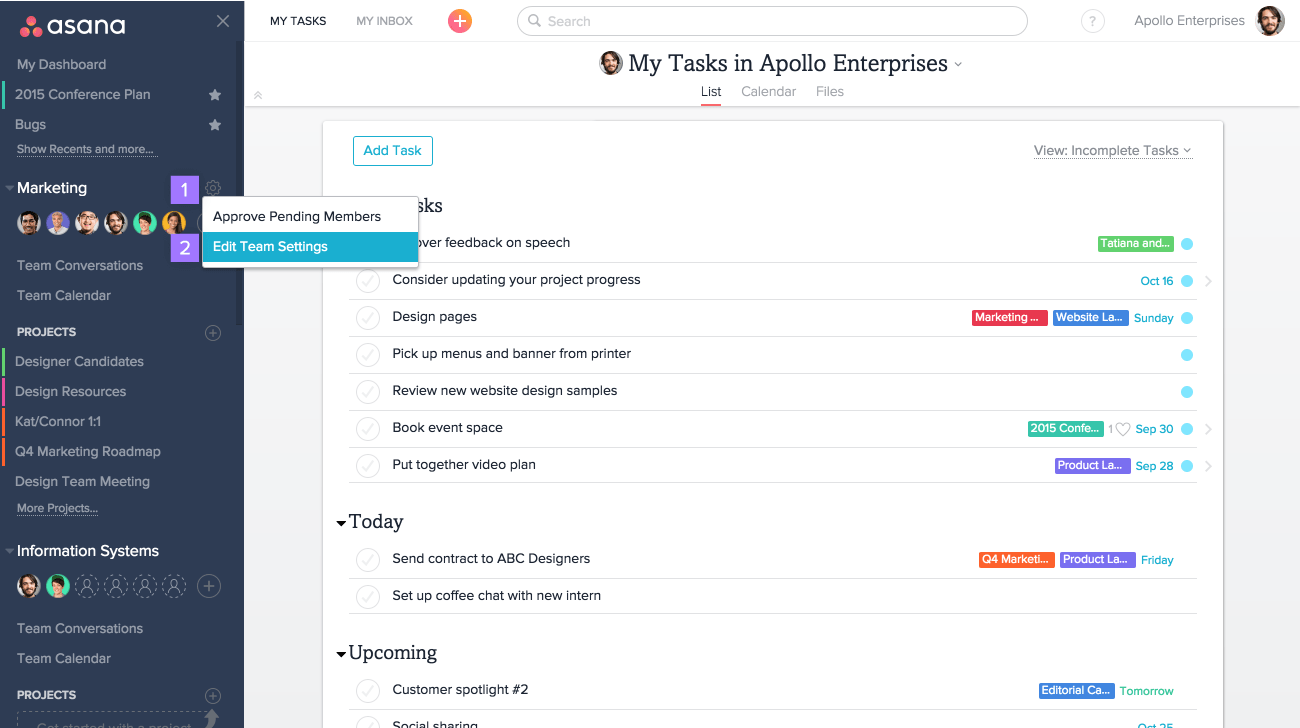This screenshot has height=728, width=1300.
Task: Open Marketing Team Conversations
Action: pos(80,266)
